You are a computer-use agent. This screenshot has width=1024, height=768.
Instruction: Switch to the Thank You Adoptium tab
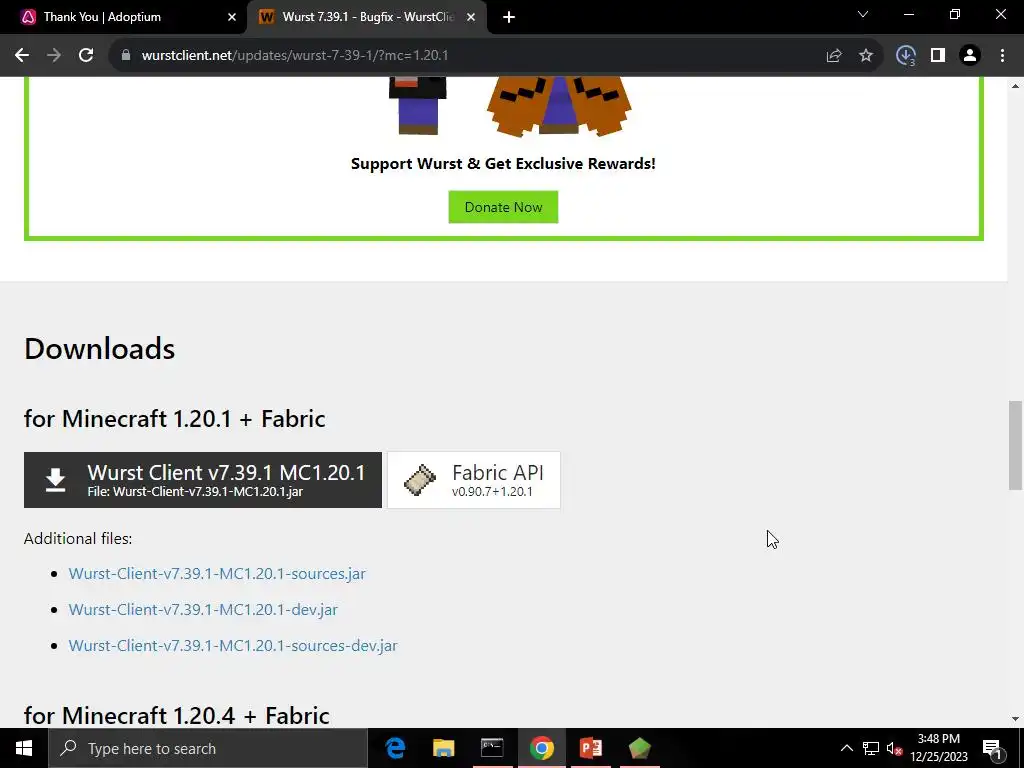pyautogui.click(x=123, y=17)
